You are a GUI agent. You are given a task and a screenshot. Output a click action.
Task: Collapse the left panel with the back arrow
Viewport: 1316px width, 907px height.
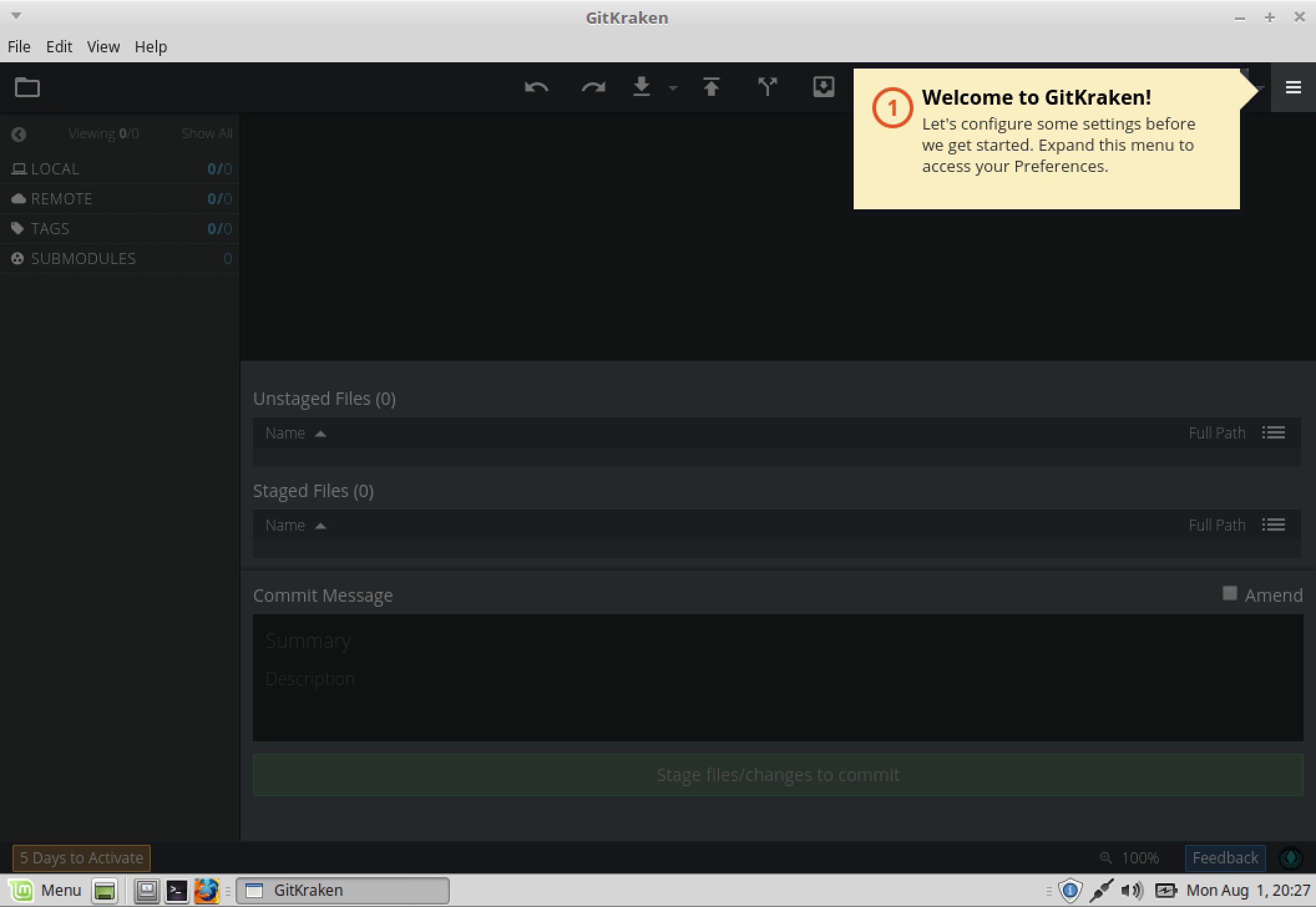click(19, 134)
